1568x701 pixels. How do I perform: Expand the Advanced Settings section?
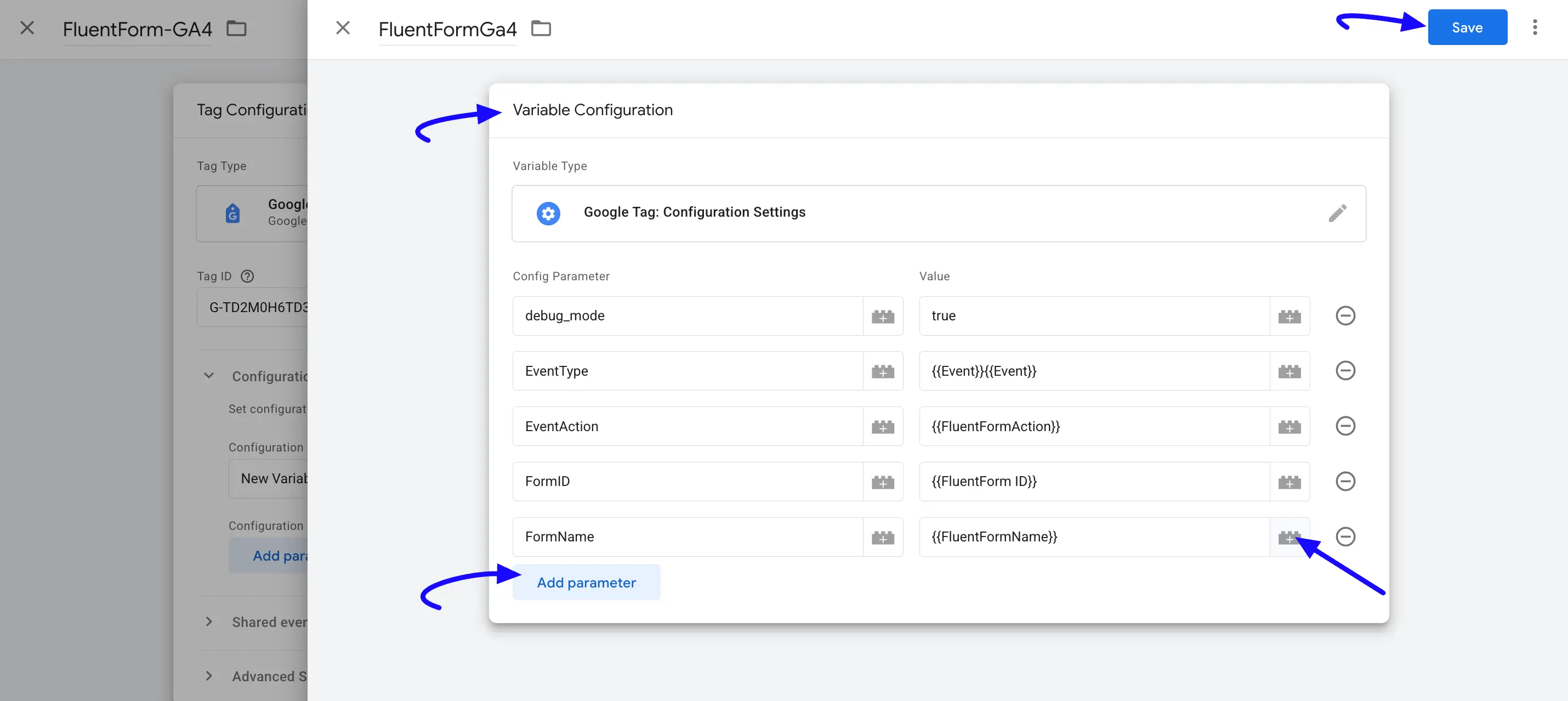pyautogui.click(x=209, y=676)
